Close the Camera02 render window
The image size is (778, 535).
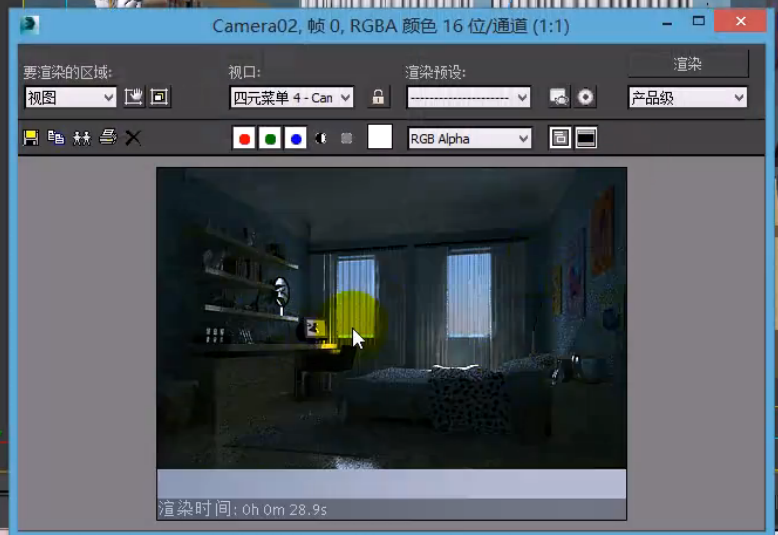tap(741, 21)
